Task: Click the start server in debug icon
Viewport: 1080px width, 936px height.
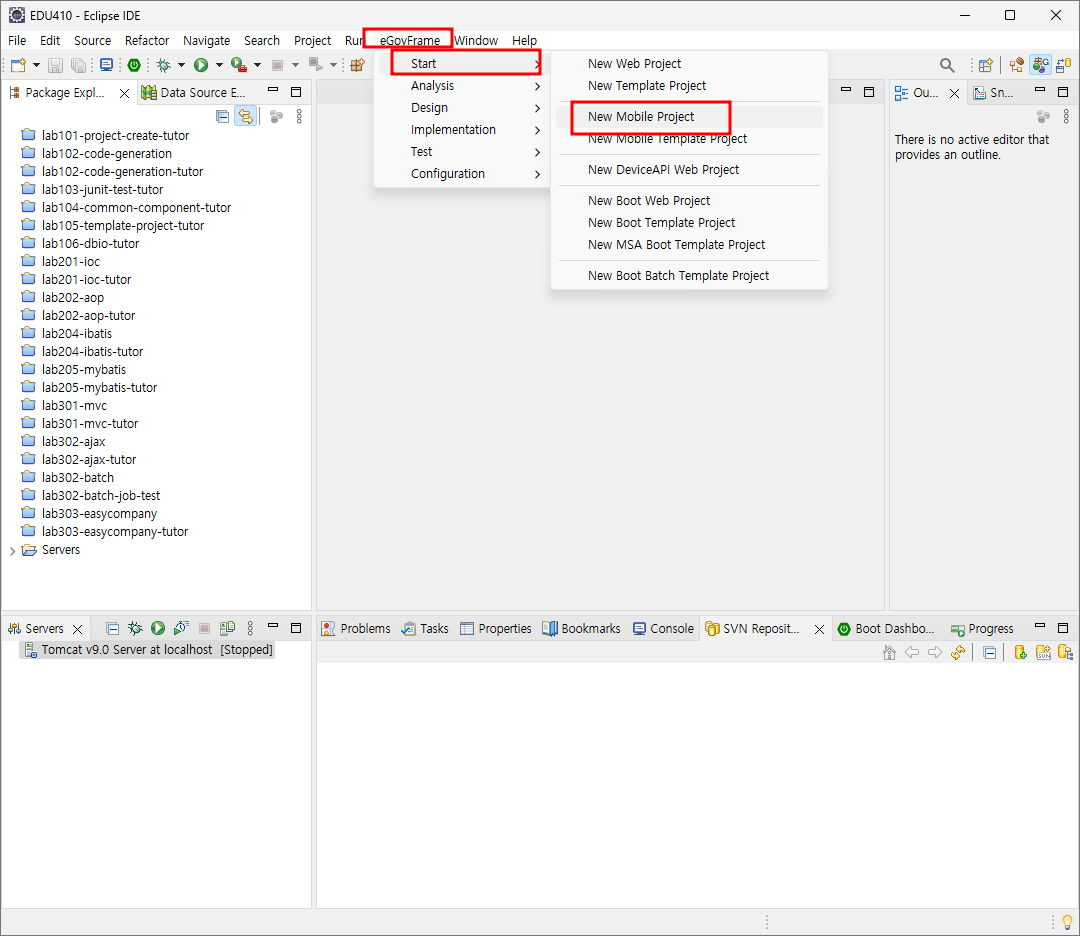Action: pos(135,628)
